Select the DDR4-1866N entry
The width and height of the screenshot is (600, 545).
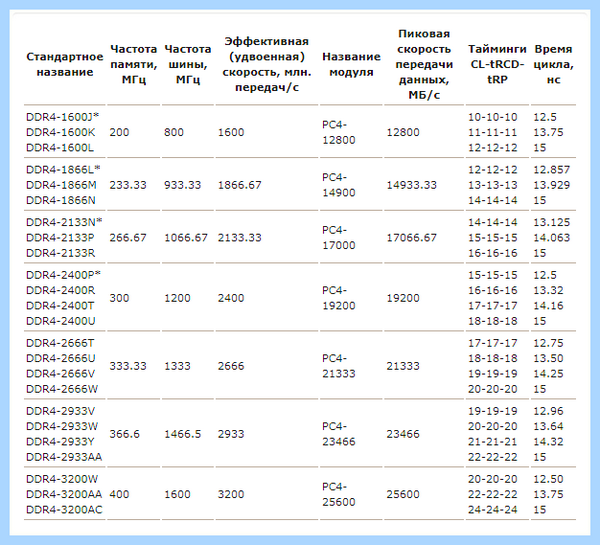(60, 200)
